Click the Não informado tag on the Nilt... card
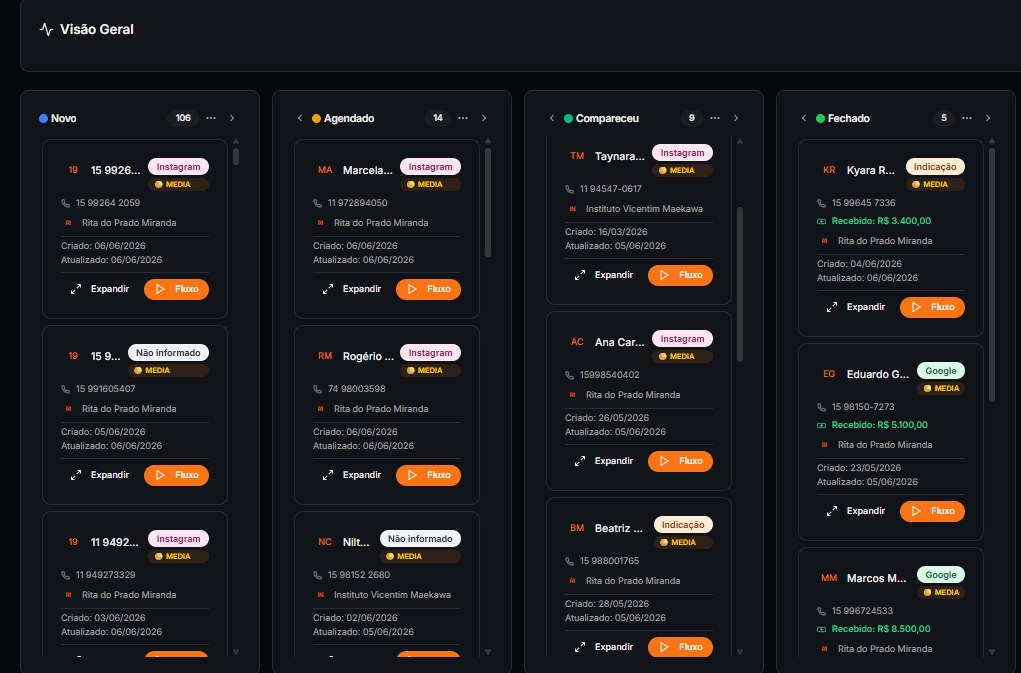The image size is (1021, 673). tap(420, 539)
